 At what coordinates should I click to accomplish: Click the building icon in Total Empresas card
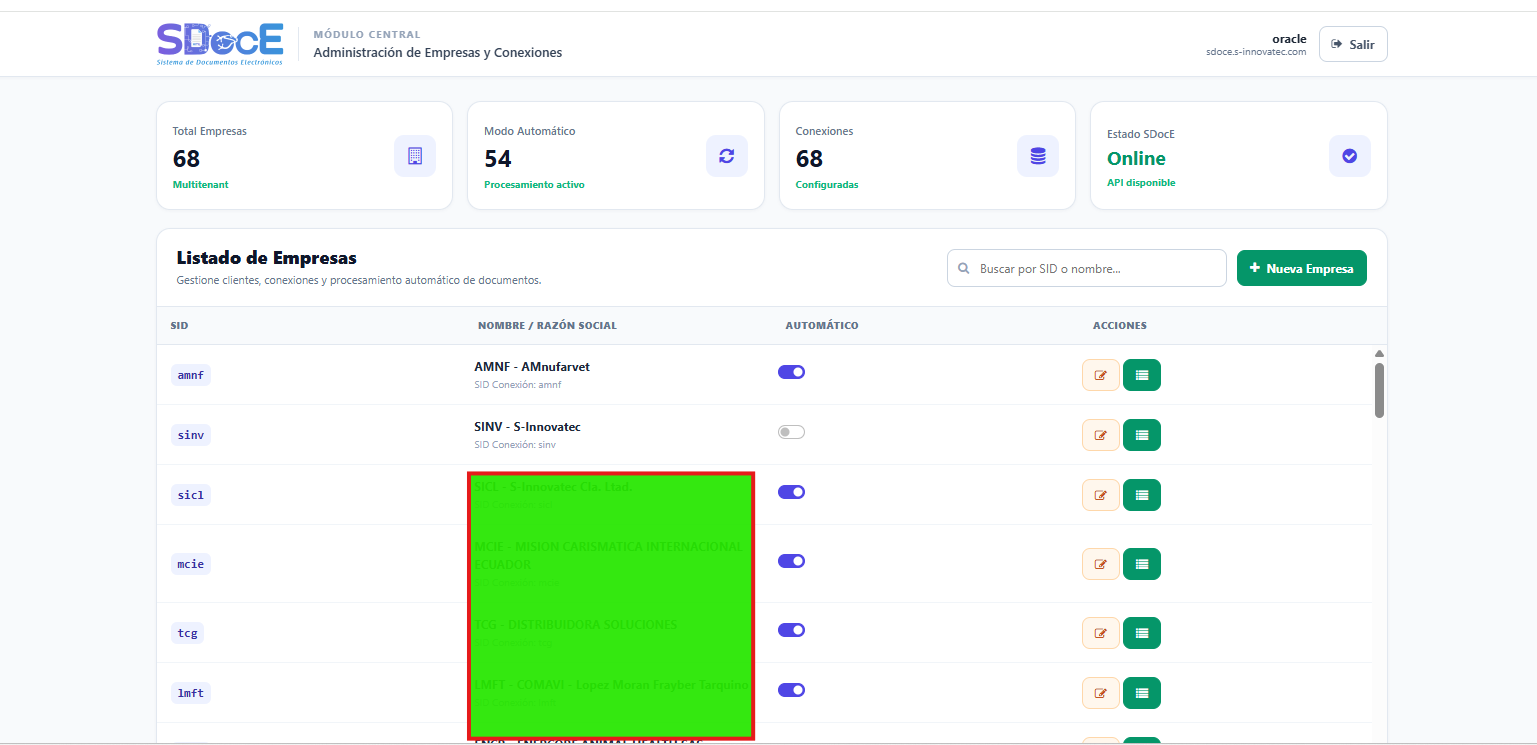(x=415, y=156)
